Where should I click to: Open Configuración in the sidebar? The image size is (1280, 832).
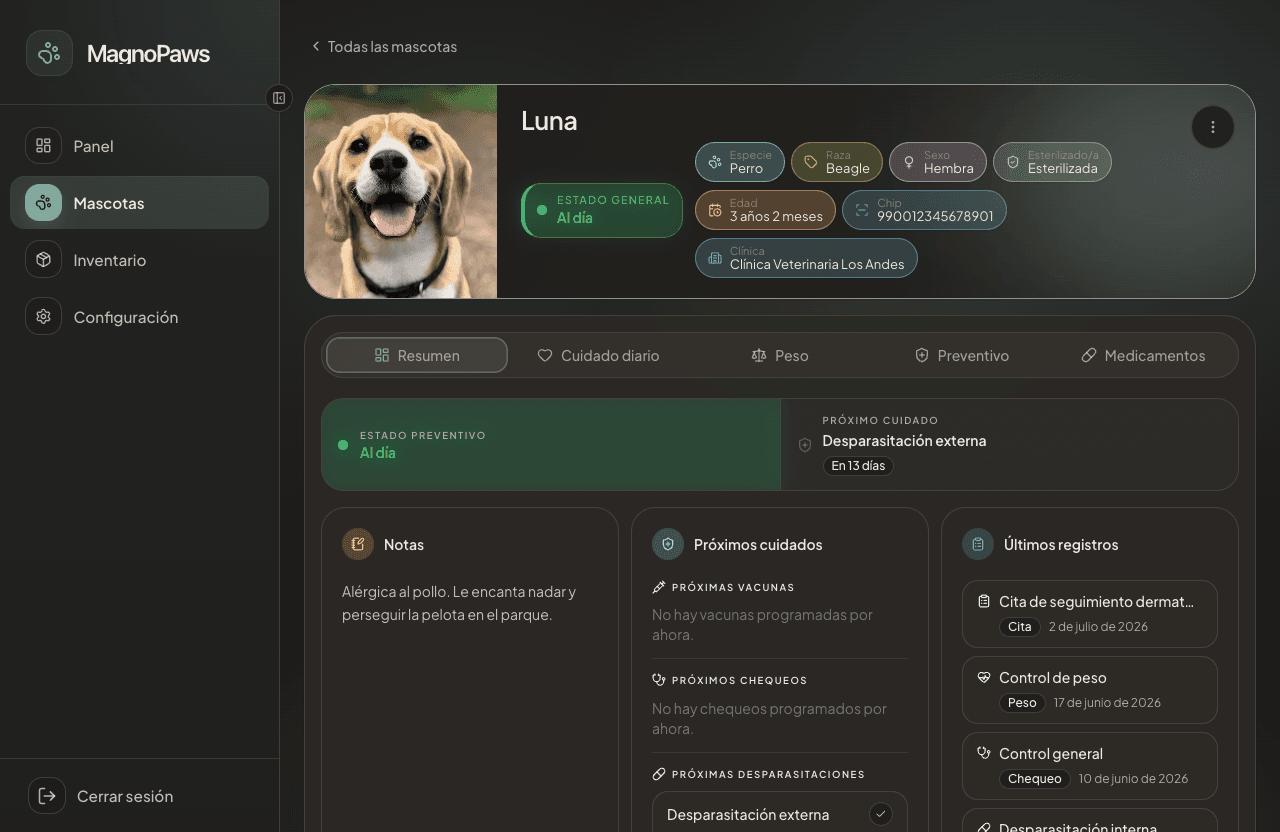pos(139,317)
